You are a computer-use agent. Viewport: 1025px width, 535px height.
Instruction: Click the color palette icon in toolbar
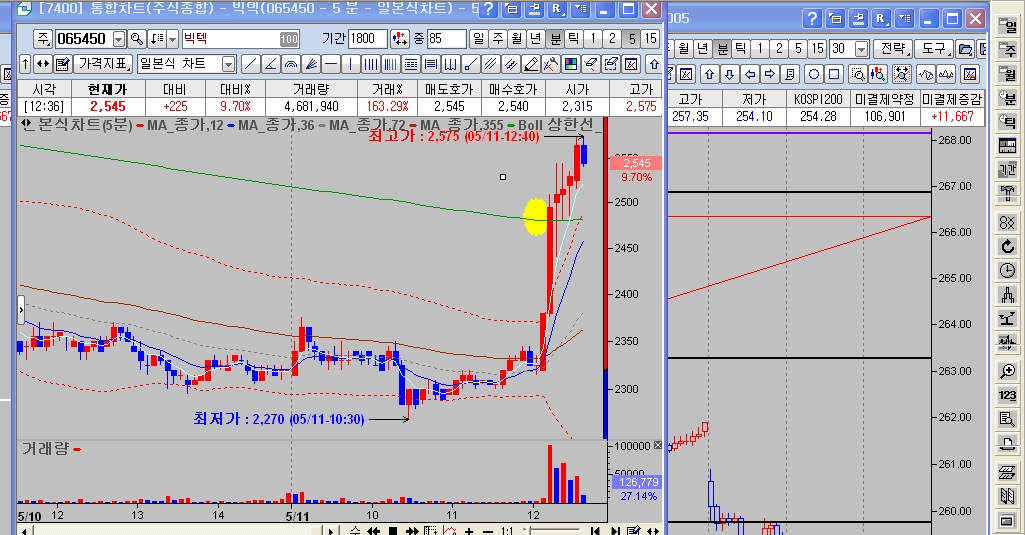point(570,64)
